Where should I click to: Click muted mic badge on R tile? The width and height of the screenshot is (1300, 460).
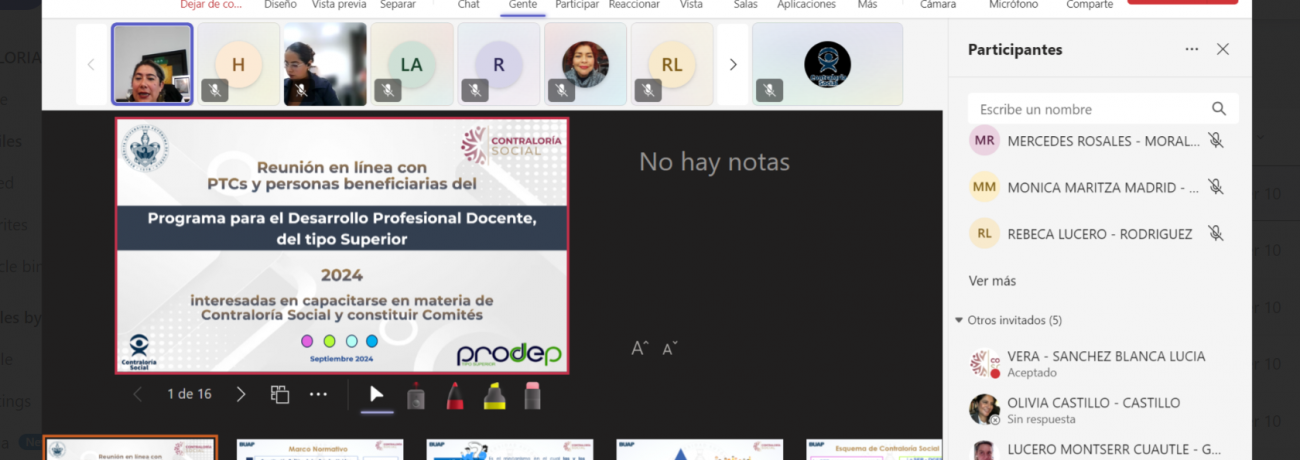pos(474,91)
